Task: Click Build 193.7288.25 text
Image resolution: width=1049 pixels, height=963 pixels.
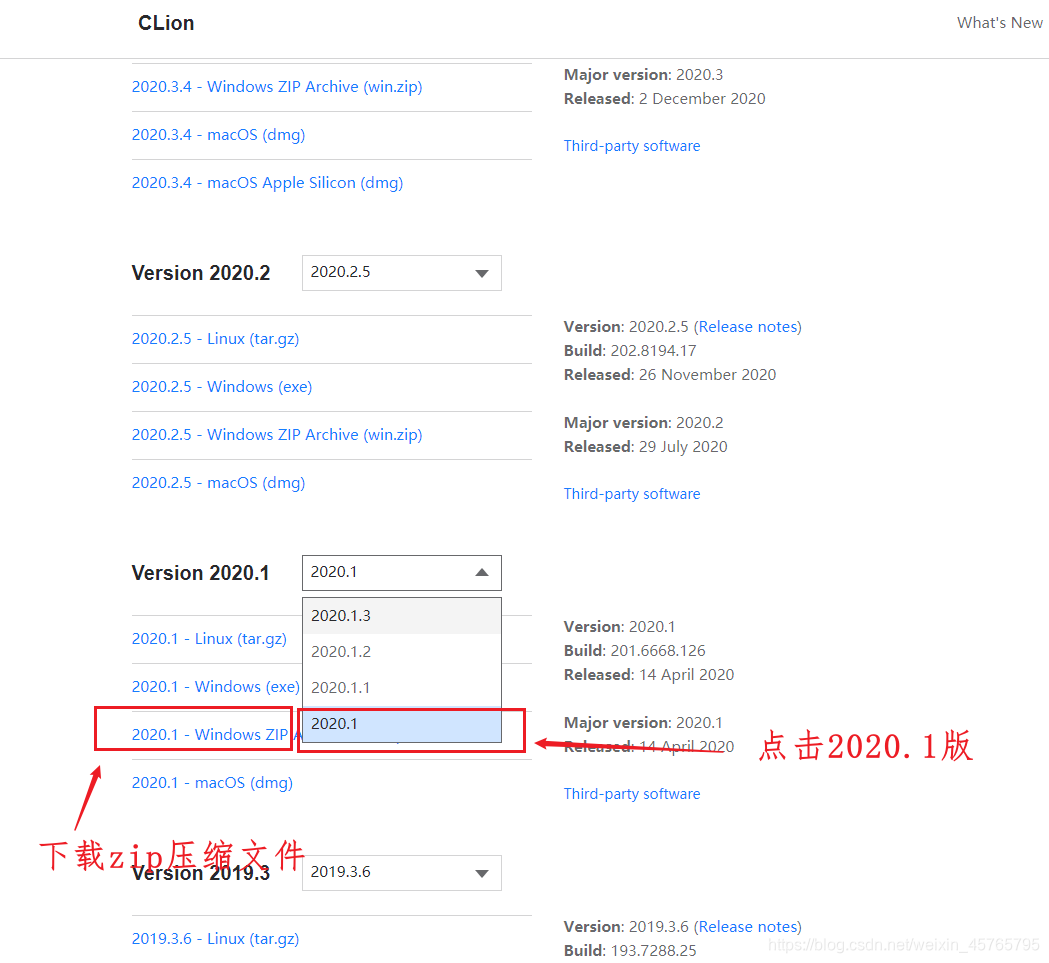Action: 630,951
